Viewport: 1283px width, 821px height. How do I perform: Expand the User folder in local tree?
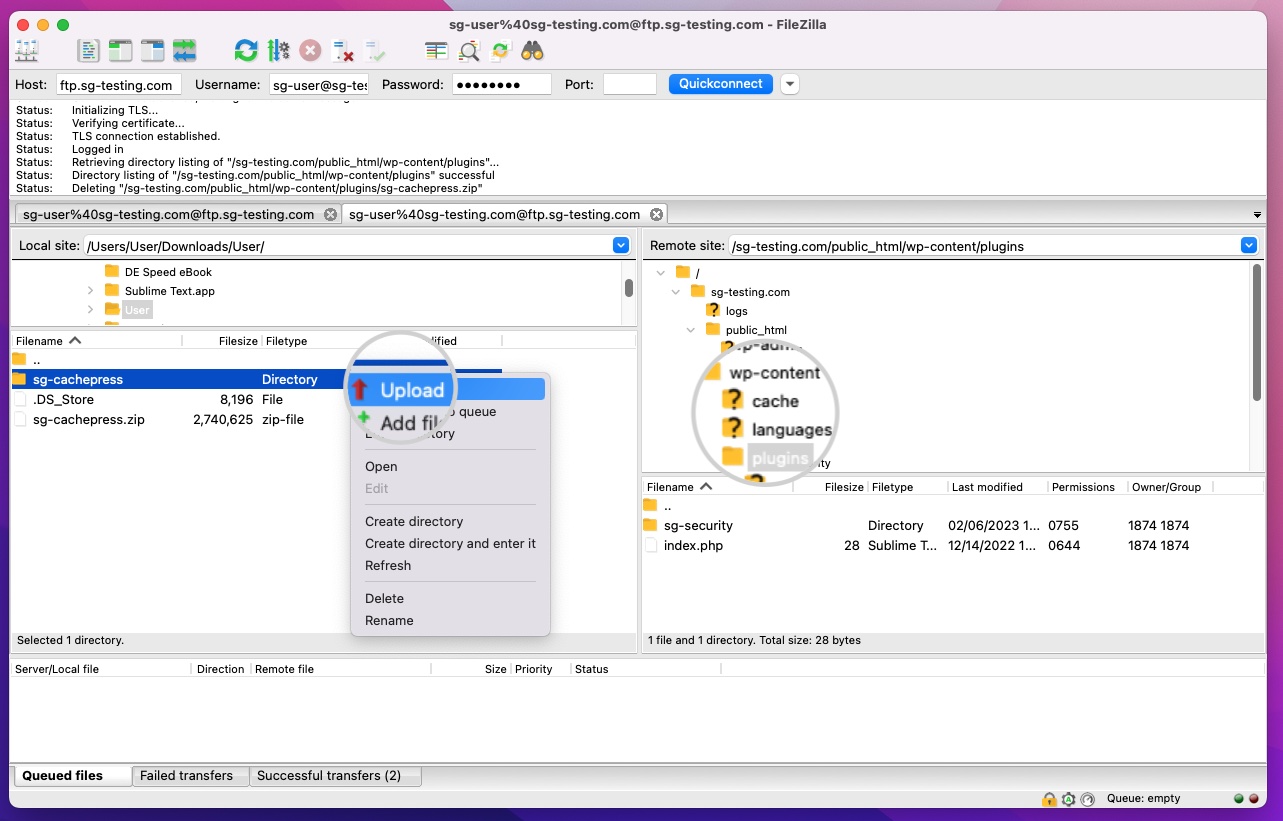pos(90,310)
